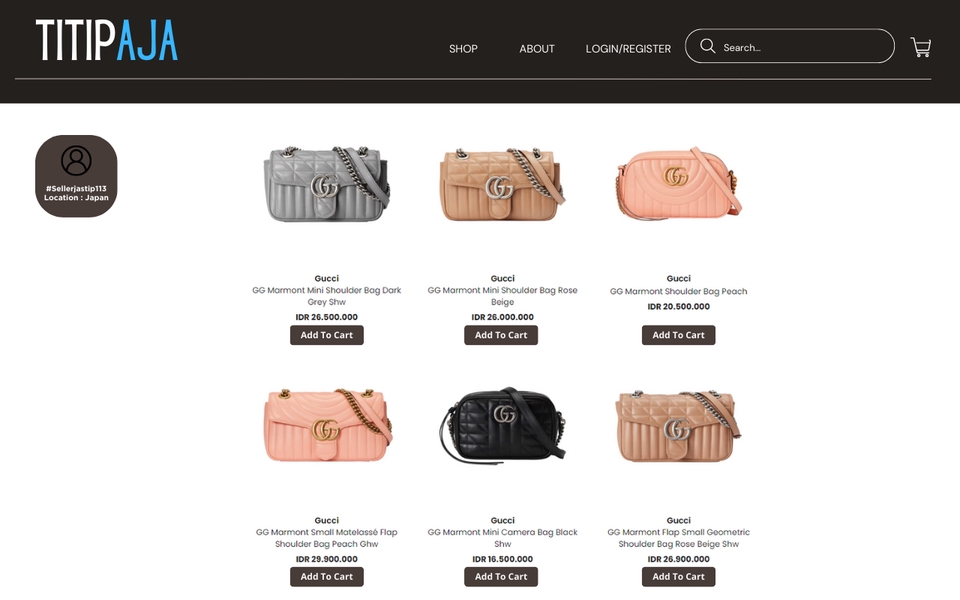Image resolution: width=960 pixels, height=600 pixels.
Task: Open the SHOP menu item
Action: point(463,49)
